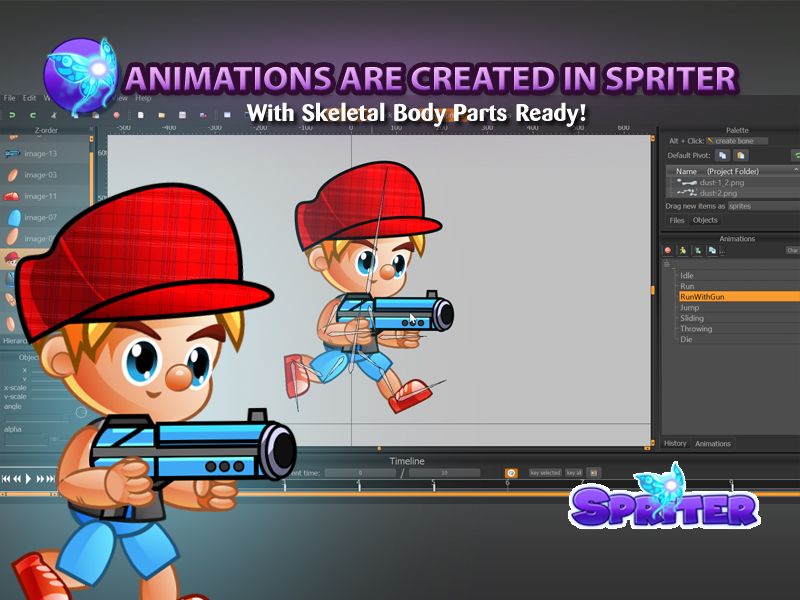The height and width of the screenshot is (600, 800).
Task: Select the RunWithGun animation
Action: point(739,296)
